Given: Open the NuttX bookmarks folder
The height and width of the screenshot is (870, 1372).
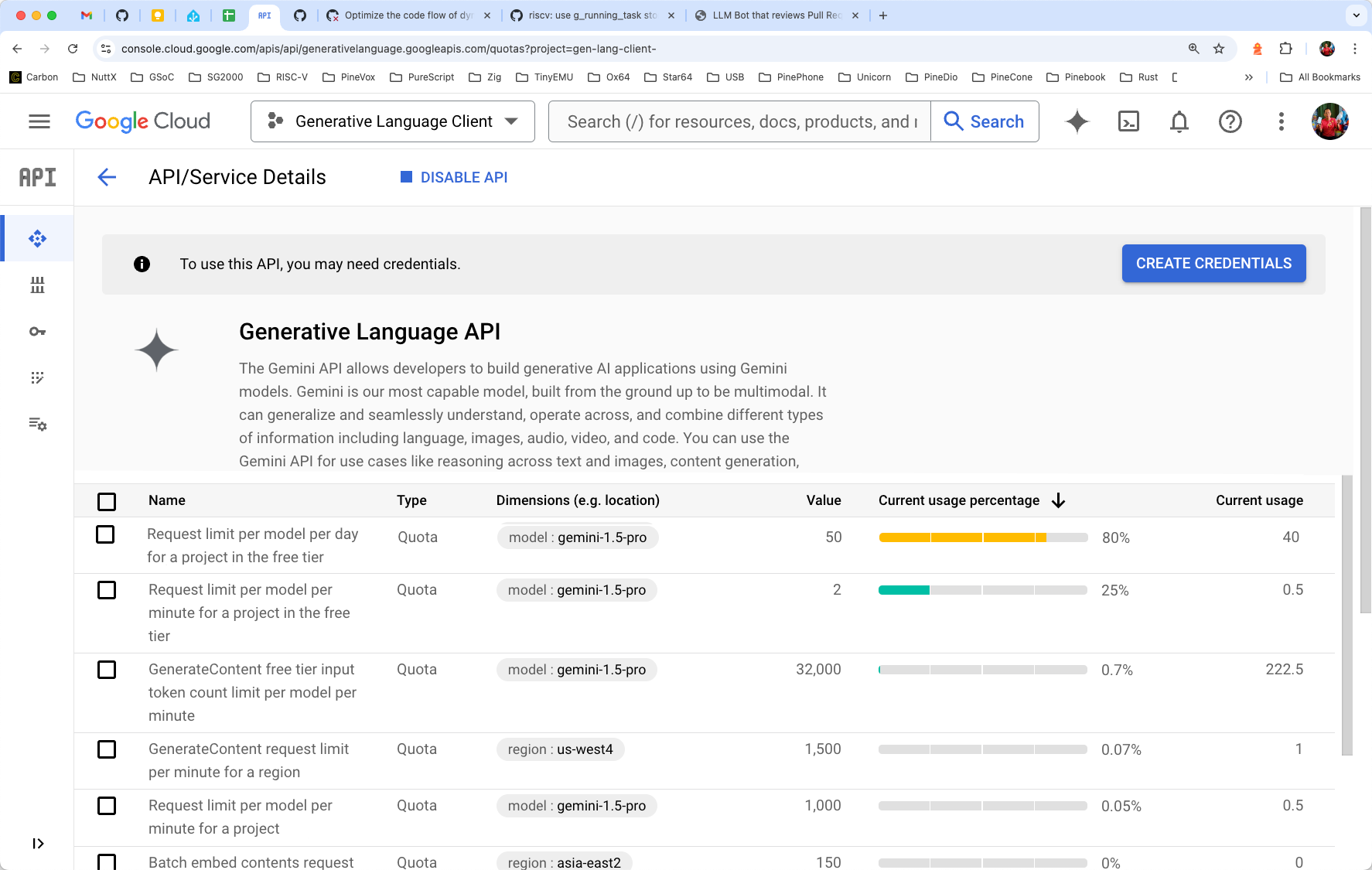Looking at the screenshot, I should (94, 77).
